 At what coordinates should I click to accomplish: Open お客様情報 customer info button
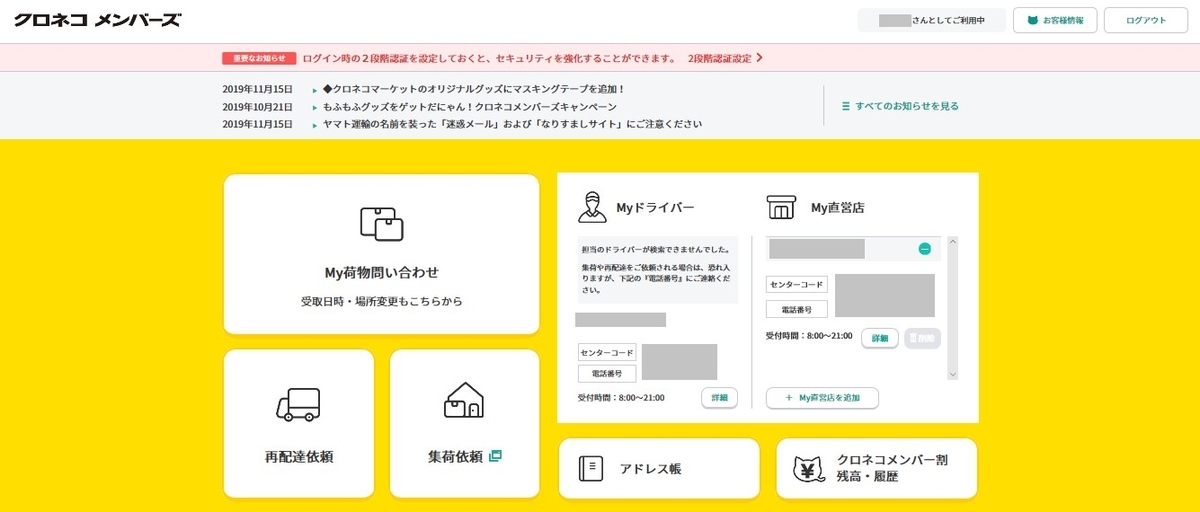coord(1055,20)
